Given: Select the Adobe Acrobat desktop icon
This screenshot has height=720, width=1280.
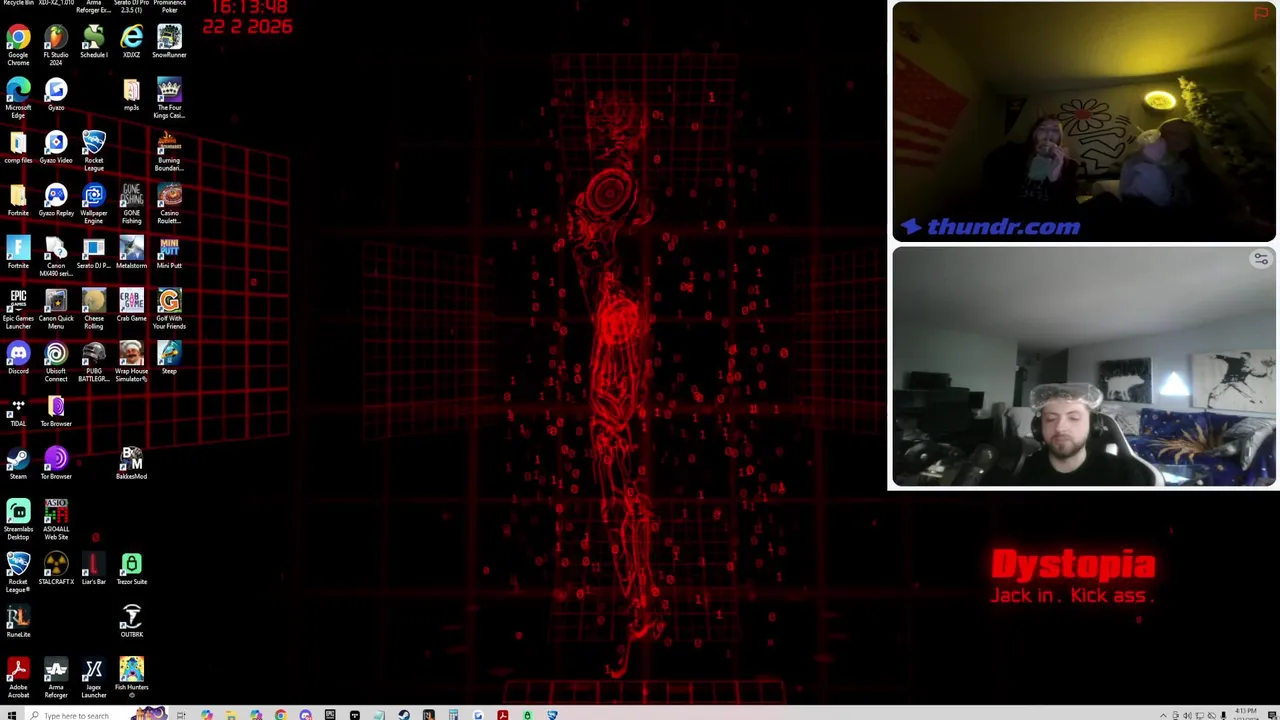Looking at the screenshot, I should tap(18, 678).
